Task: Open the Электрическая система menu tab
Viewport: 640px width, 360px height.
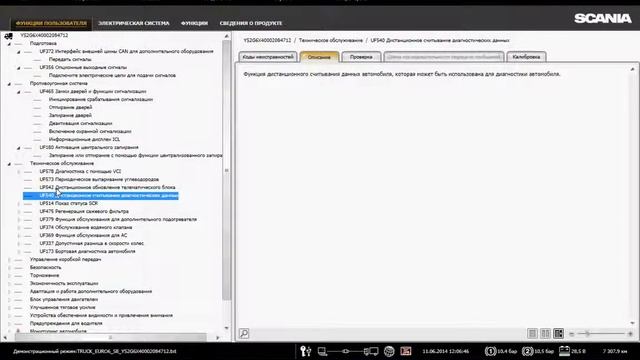Action: point(134,23)
